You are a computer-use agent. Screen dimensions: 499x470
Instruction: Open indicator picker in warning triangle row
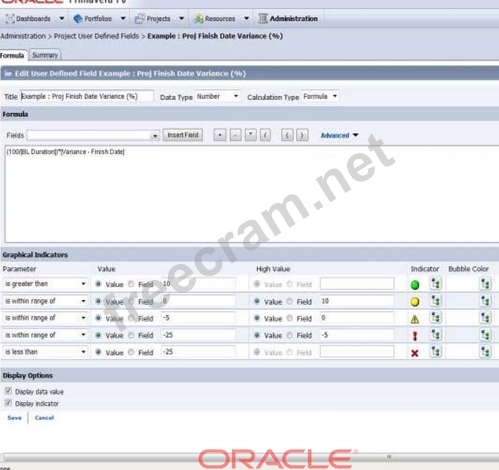(435, 318)
